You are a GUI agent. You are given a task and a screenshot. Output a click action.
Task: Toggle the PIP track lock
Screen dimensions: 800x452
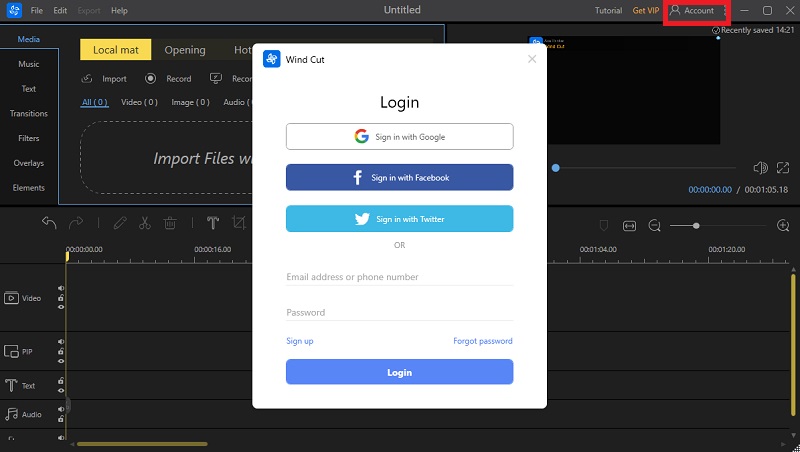(61, 351)
